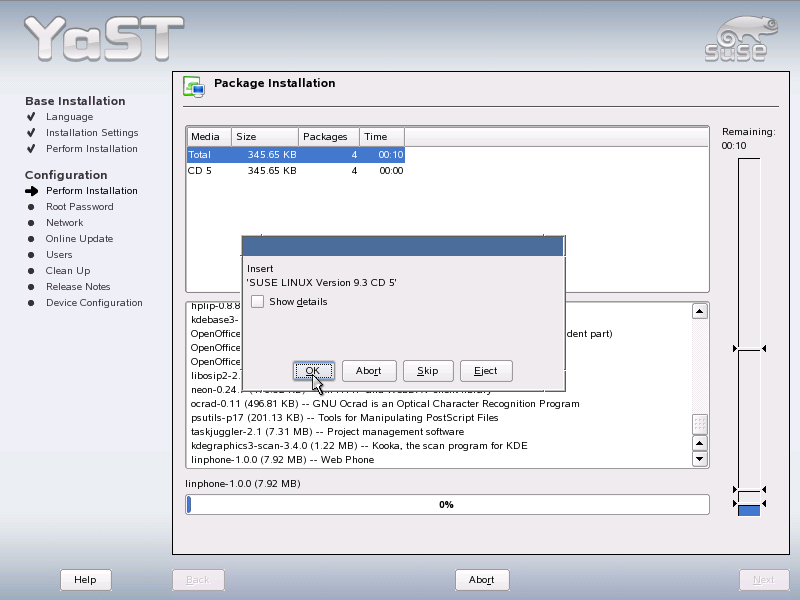Click the checkmark beside Installation Settings
800x600 pixels.
tap(31, 133)
